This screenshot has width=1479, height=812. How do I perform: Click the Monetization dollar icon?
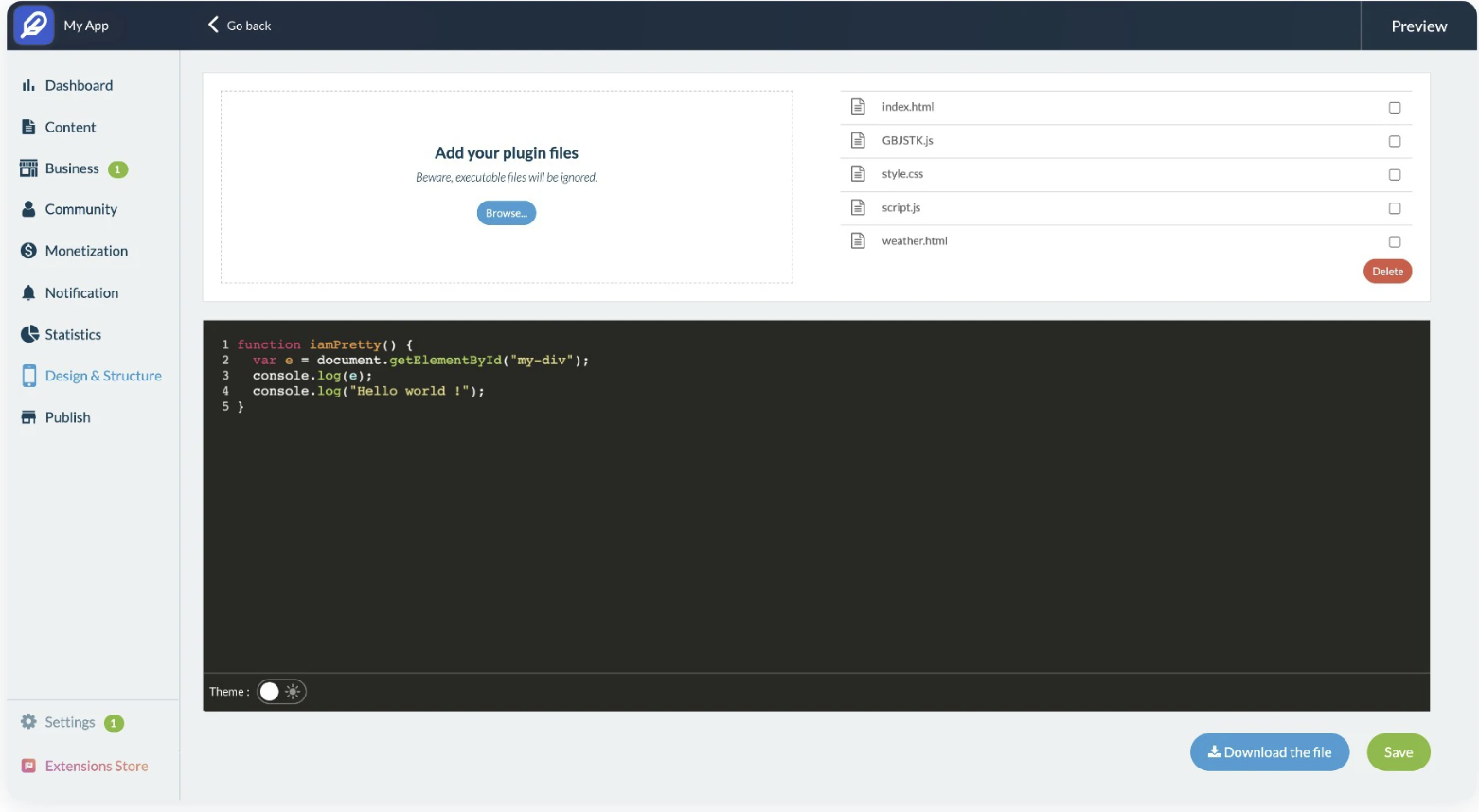coord(28,251)
